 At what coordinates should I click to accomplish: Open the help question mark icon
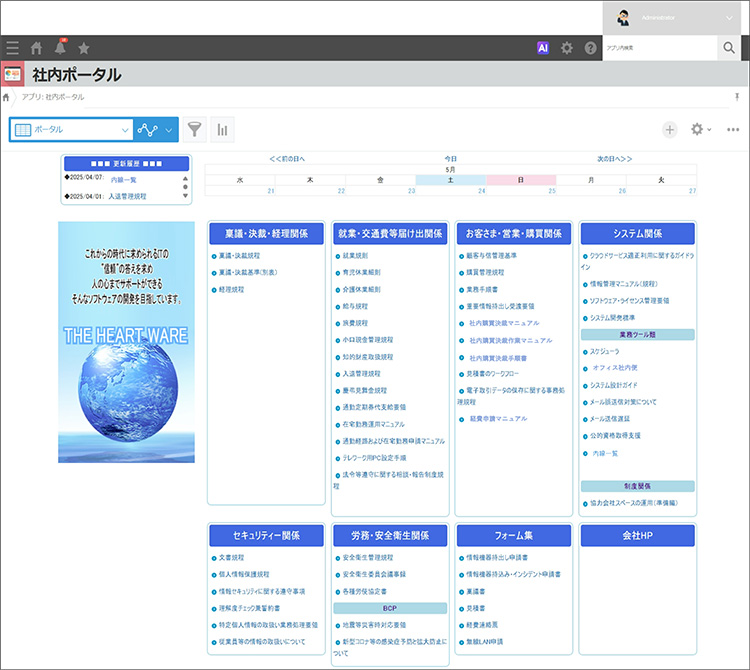[x=590, y=48]
